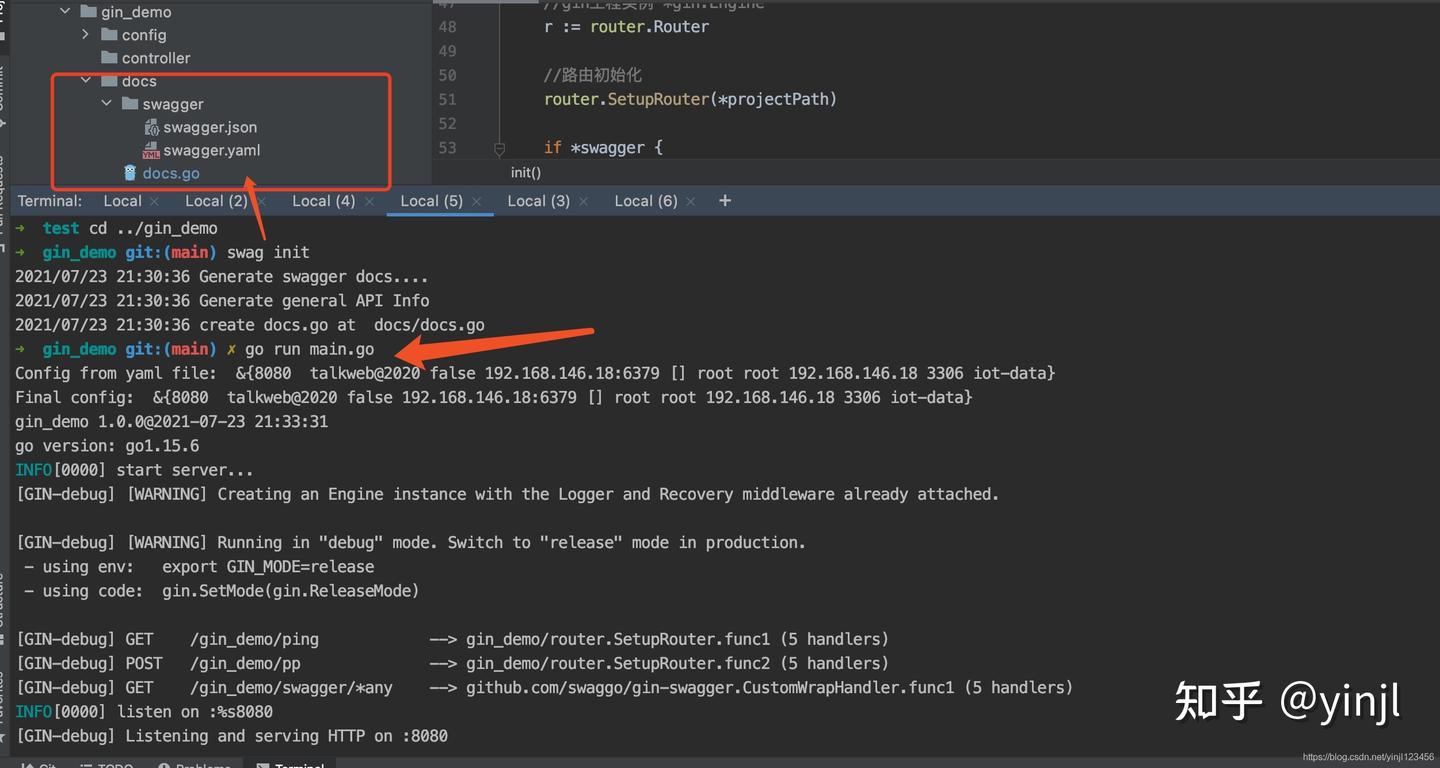The image size is (1440, 768).
Task: Collapse the gin_demo project folder
Action: pyautogui.click(x=66, y=11)
